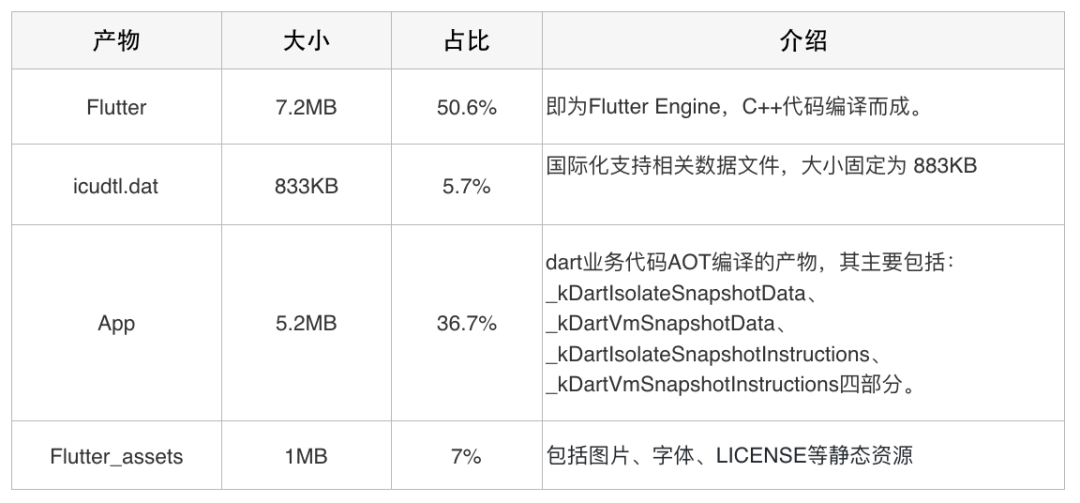Click the 5.2MB size cell
Image resolution: width=1080 pixels, height=503 pixels.
click(x=307, y=323)
